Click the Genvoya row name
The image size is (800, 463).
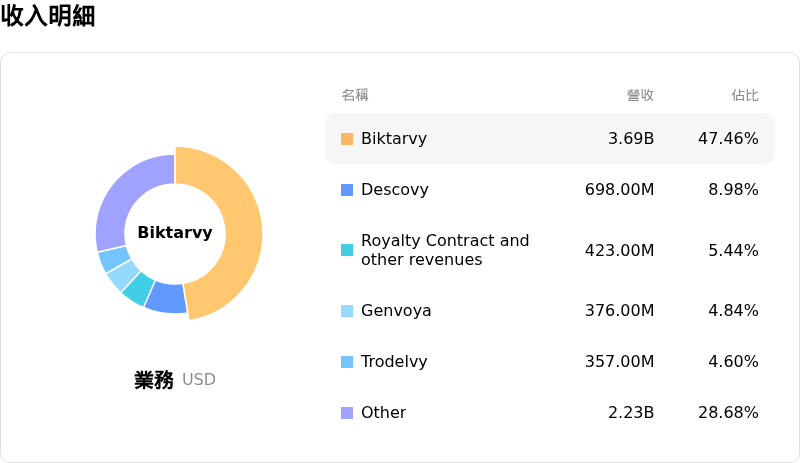(x=396, y=311)
